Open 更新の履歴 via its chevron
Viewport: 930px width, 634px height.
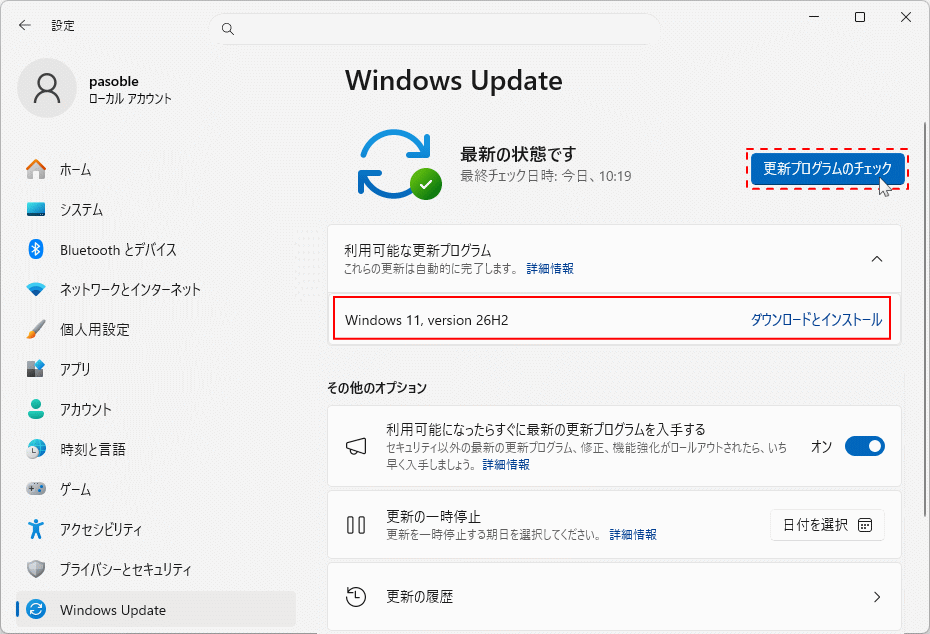tap(877, 597)
